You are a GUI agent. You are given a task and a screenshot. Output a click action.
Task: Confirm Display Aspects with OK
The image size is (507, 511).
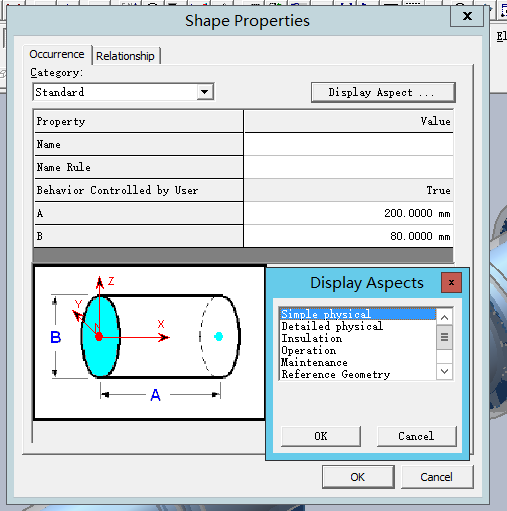click(x=321, y=436)
